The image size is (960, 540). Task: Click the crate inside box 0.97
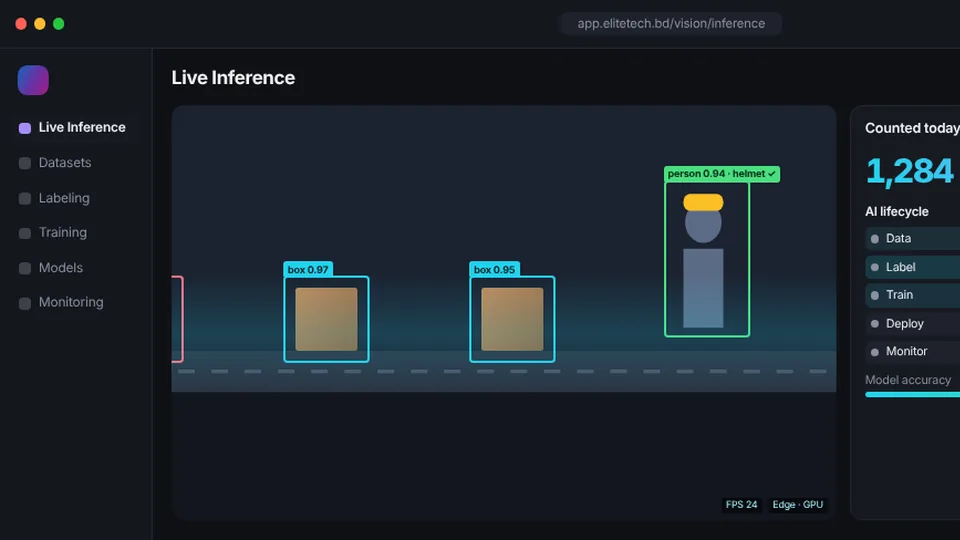click(326, 319)
